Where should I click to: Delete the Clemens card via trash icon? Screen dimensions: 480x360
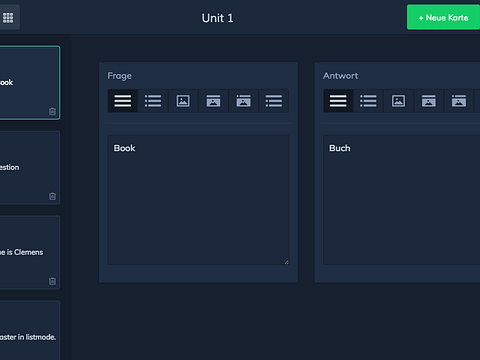point(52,281)
